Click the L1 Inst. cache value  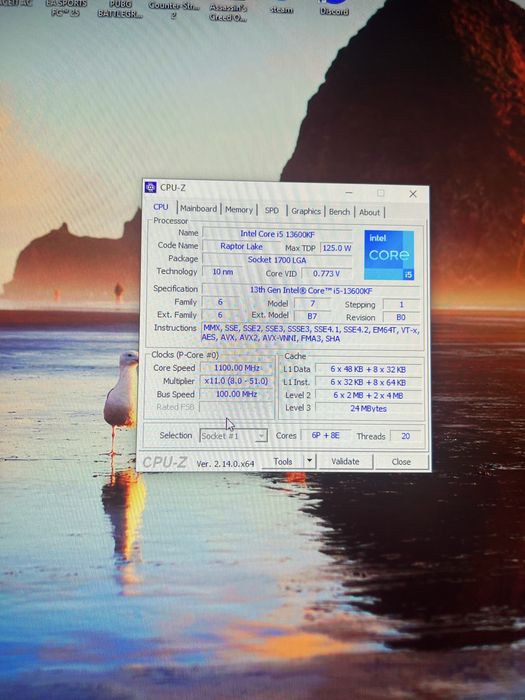[x=368, y=383]
